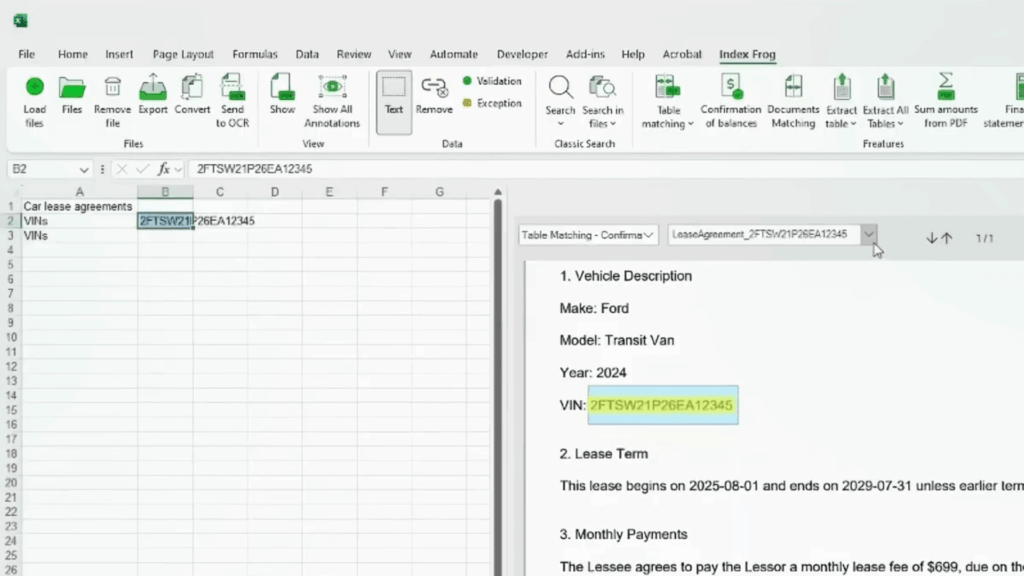
Task: Confirm formula bar entry checkmark
Action: coord(142,169)
